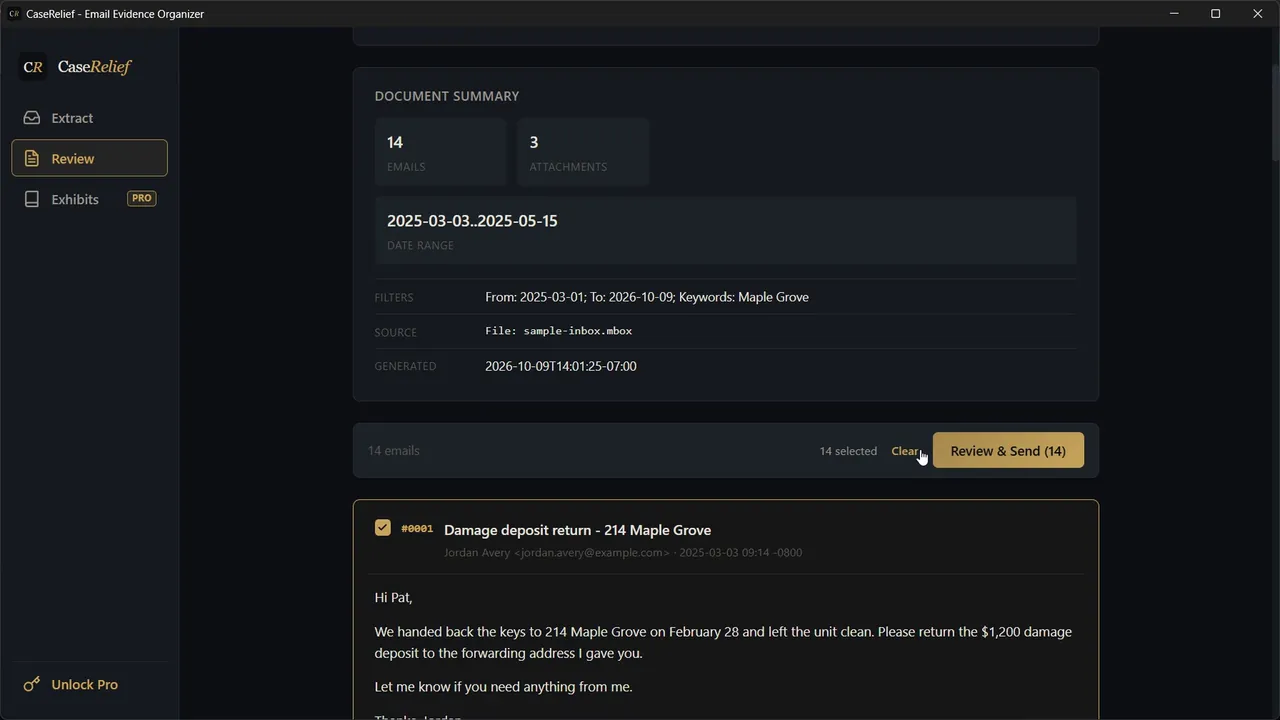Screen dimensions: 1280x720
Task: Click the Review & Send (14) button
Action: click(1008, 451)
